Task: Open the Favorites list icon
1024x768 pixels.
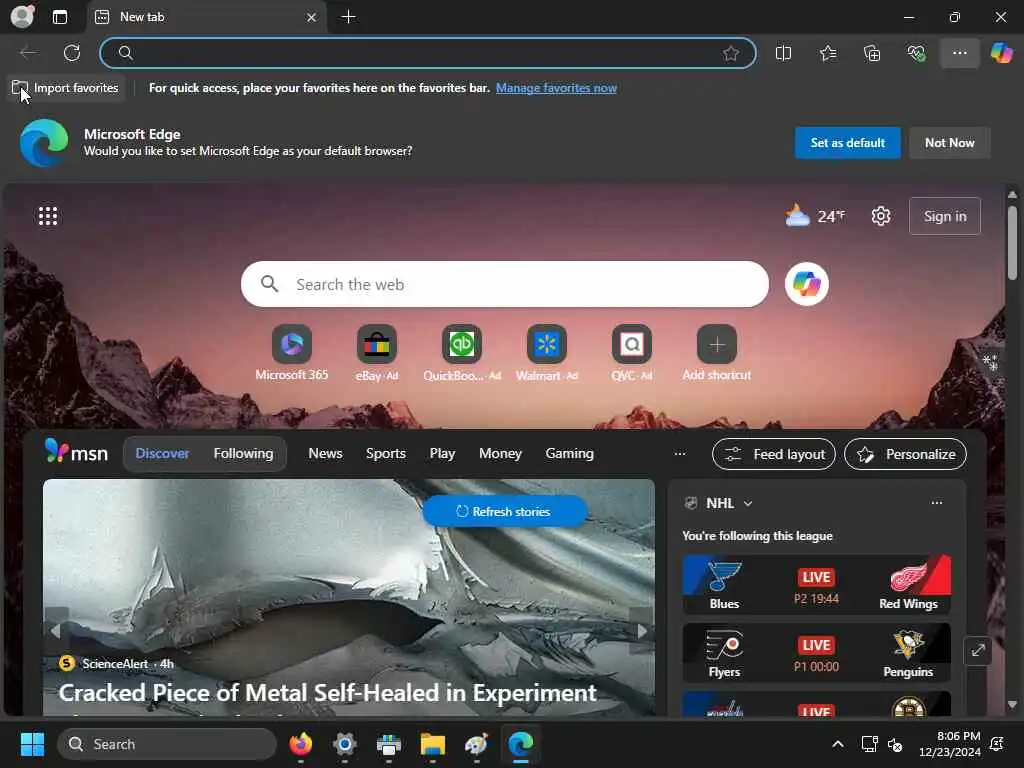Action: (827, 53)
